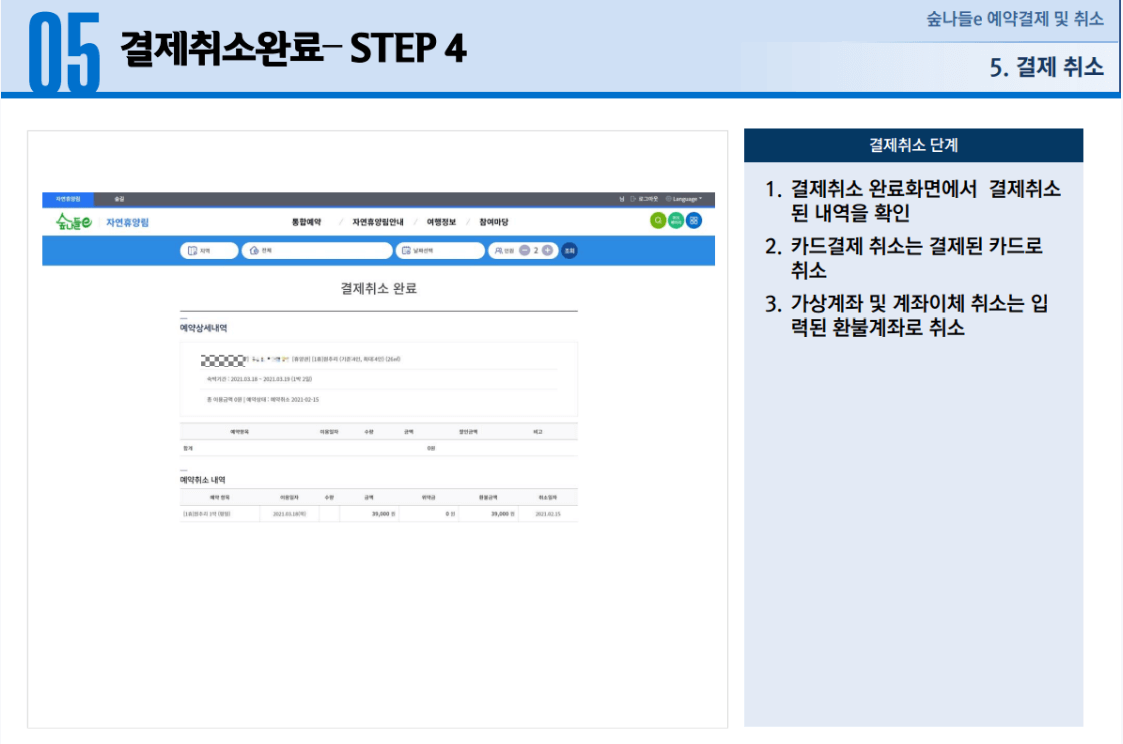
Task: Open the 통합예약 menu
Action: 307,222
